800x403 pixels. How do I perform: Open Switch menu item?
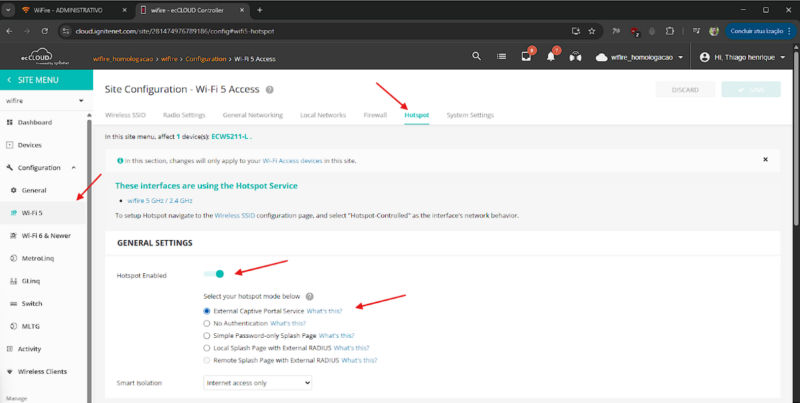(x=32, y=304)
